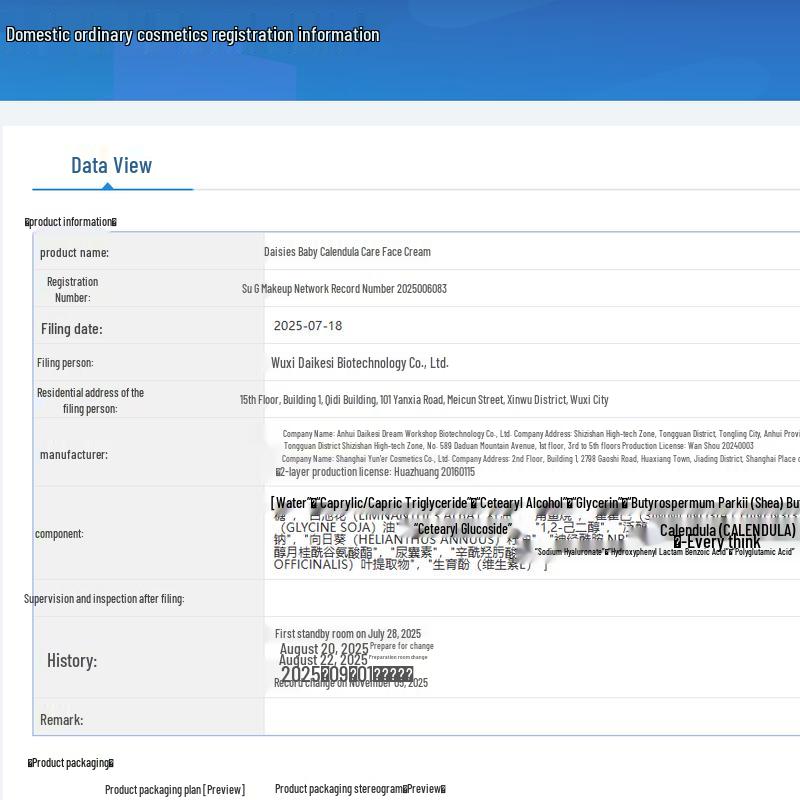Select the product name 'Daisies Baby Calendula Care Face Cream'
800x800 pixels.
[x=347, y=252]
